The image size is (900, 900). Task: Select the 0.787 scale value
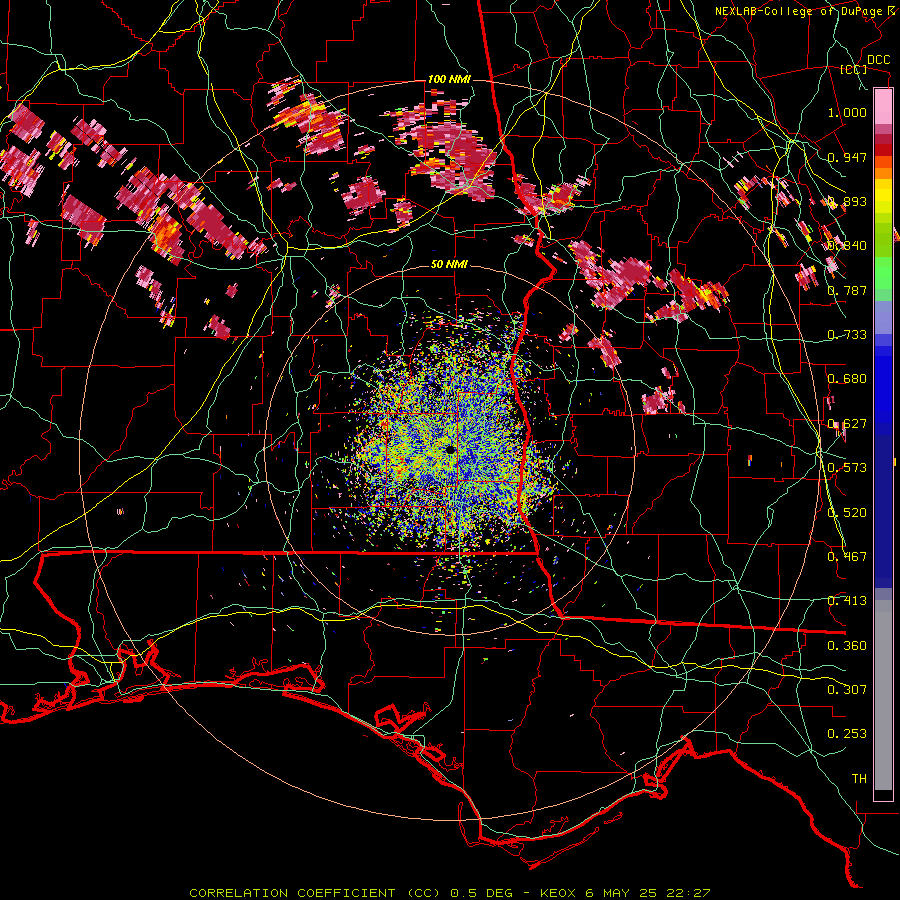pyautogui.click(x=847, y=290)
